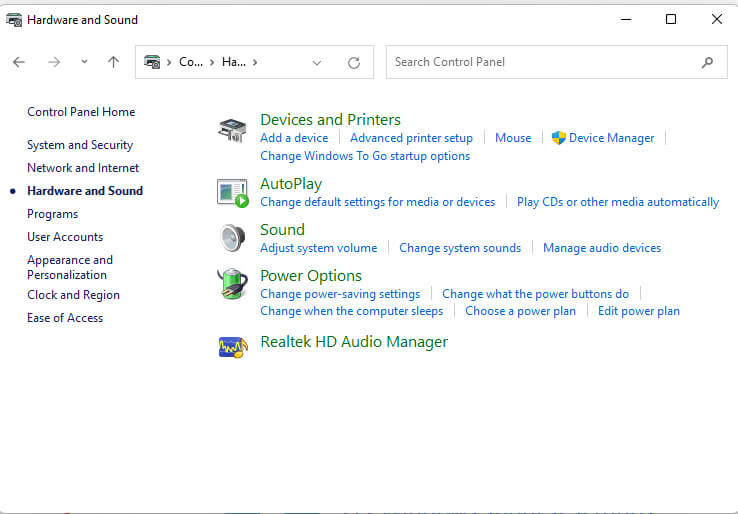Image resolution: width=738 pixels, height=514 pixels.
Task: Open the Realtek HD Audio Manager icon
Action: (x=233, y=346)
